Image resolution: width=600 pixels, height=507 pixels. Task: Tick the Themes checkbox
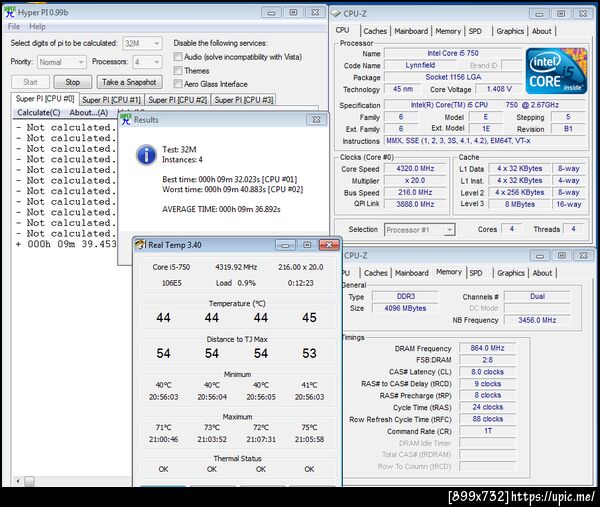tap(178, 71)
